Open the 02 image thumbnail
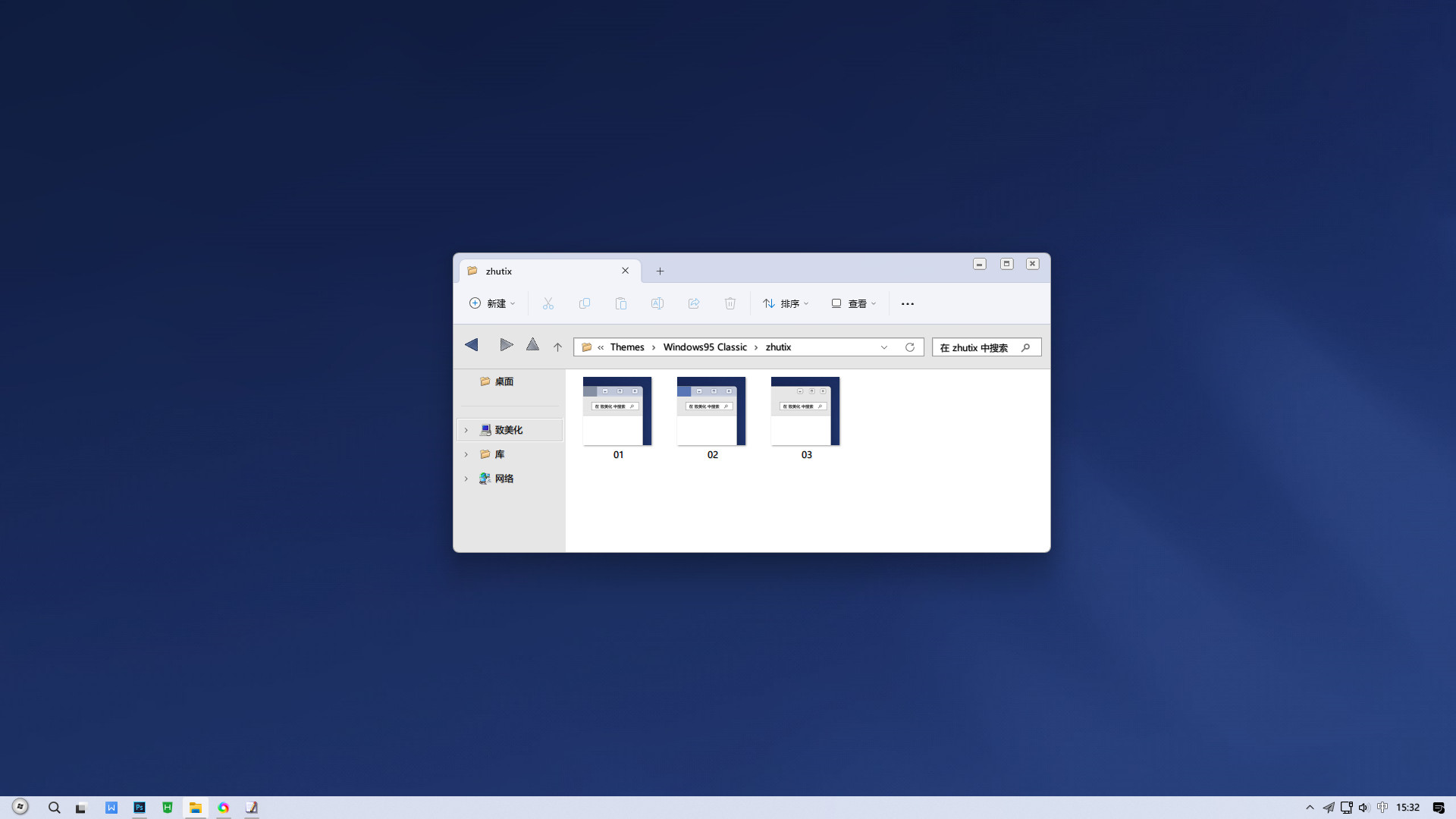 pyautogui.click(x=711, y=411)
